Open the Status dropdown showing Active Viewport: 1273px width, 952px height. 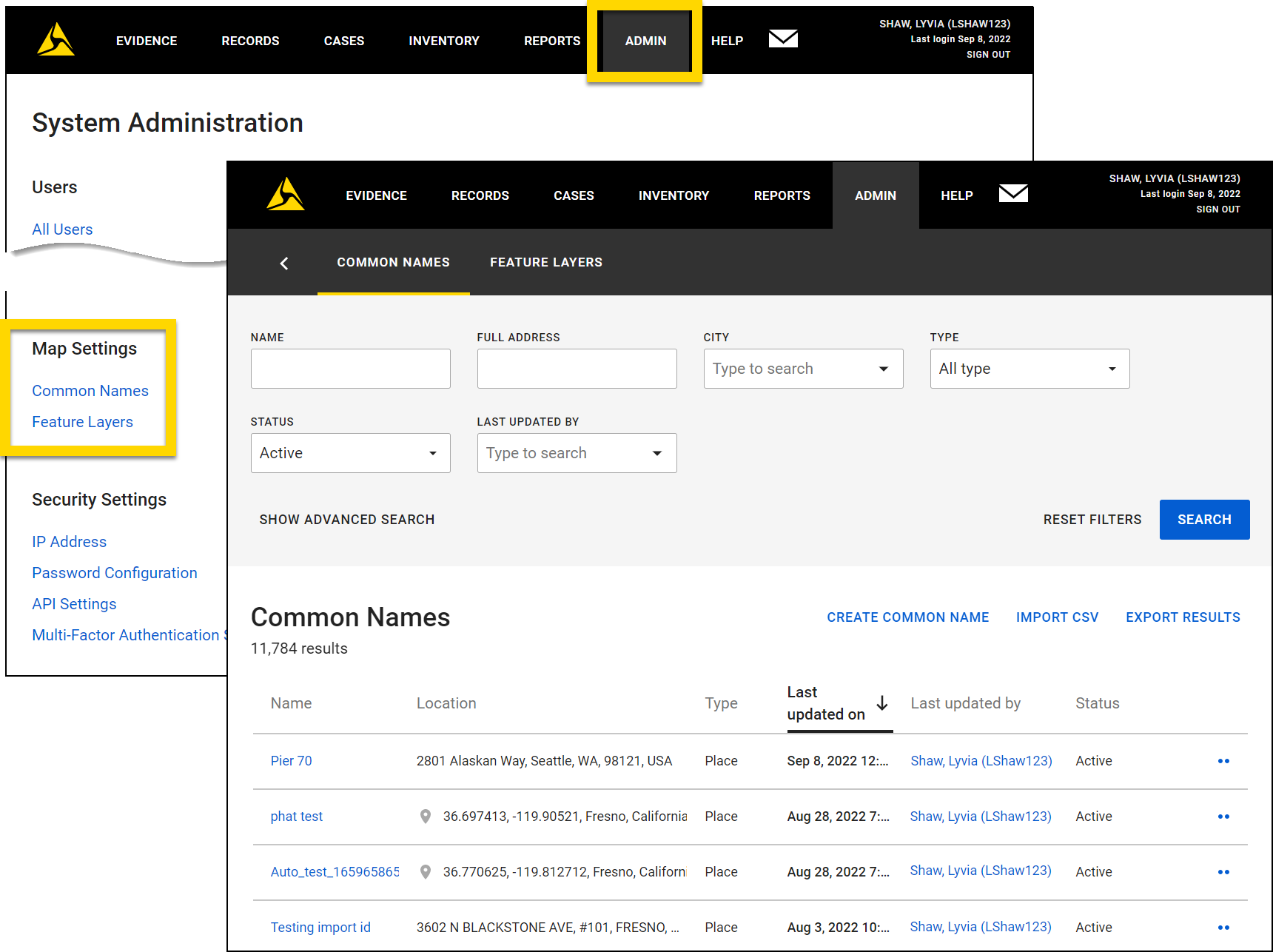[350, 452]
